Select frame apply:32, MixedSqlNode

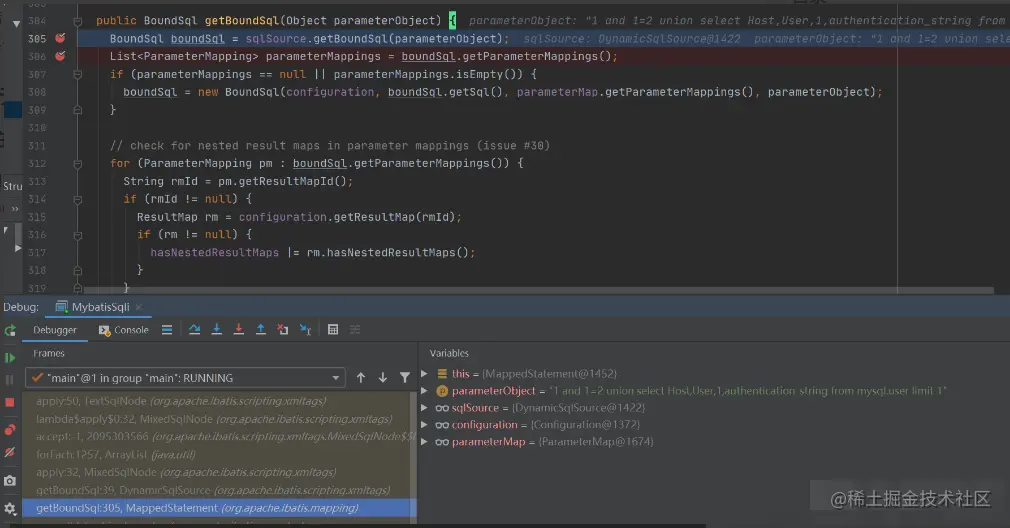tap(216, 472)
